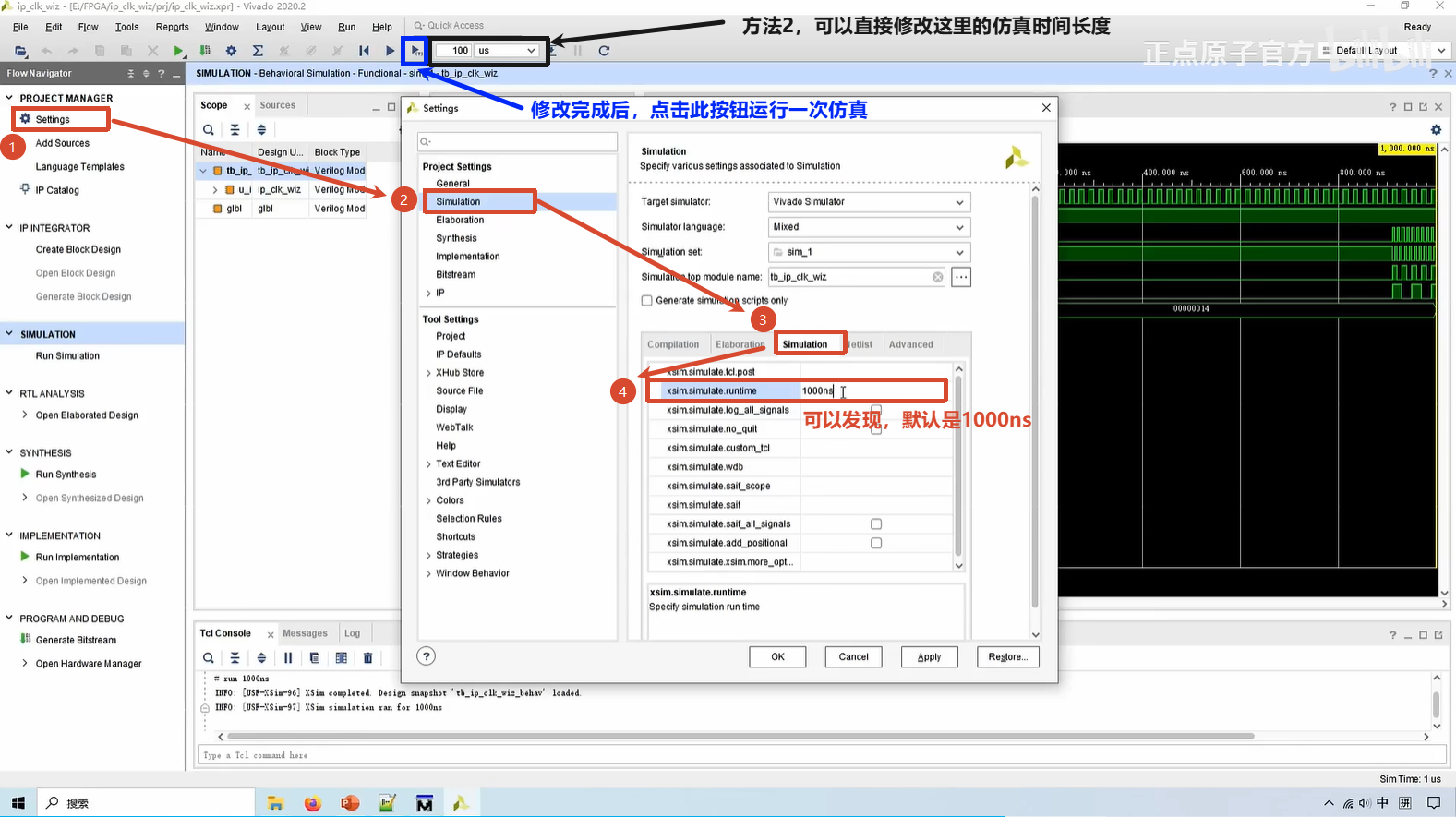Click the Copy icon in Tcl Console
Image resolution: width=1456 pixels, height=817 pixels.
[x=315, y=658]
